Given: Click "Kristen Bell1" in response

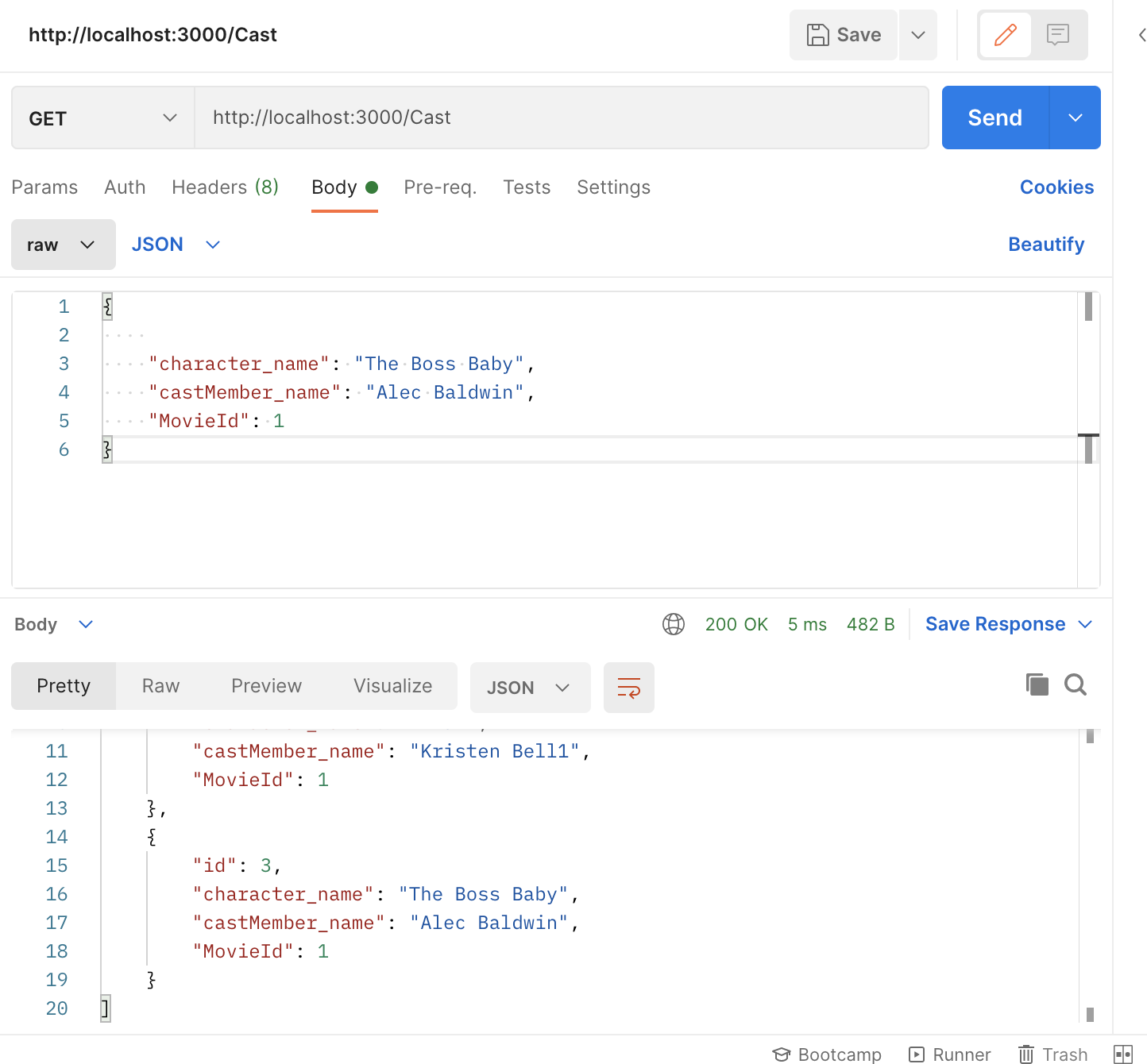Looking at the screenshot, I should [495, 751].
